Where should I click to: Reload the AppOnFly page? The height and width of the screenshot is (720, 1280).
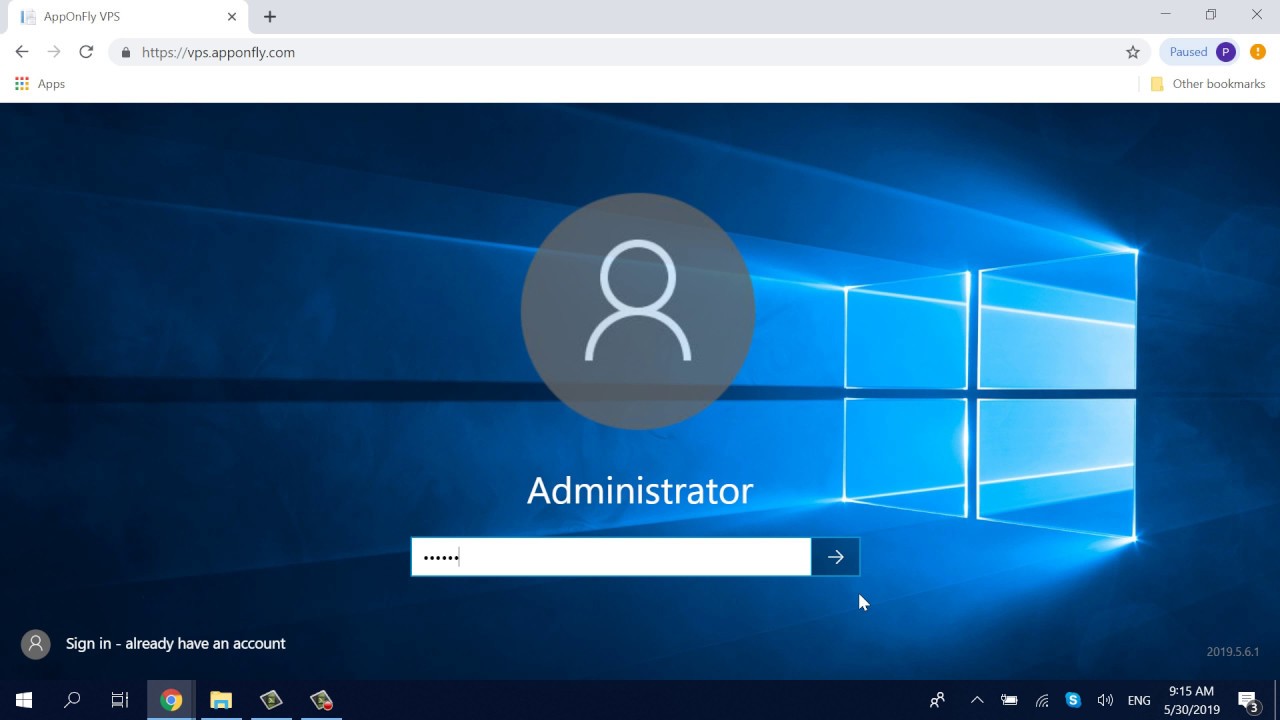click(86, 52)
